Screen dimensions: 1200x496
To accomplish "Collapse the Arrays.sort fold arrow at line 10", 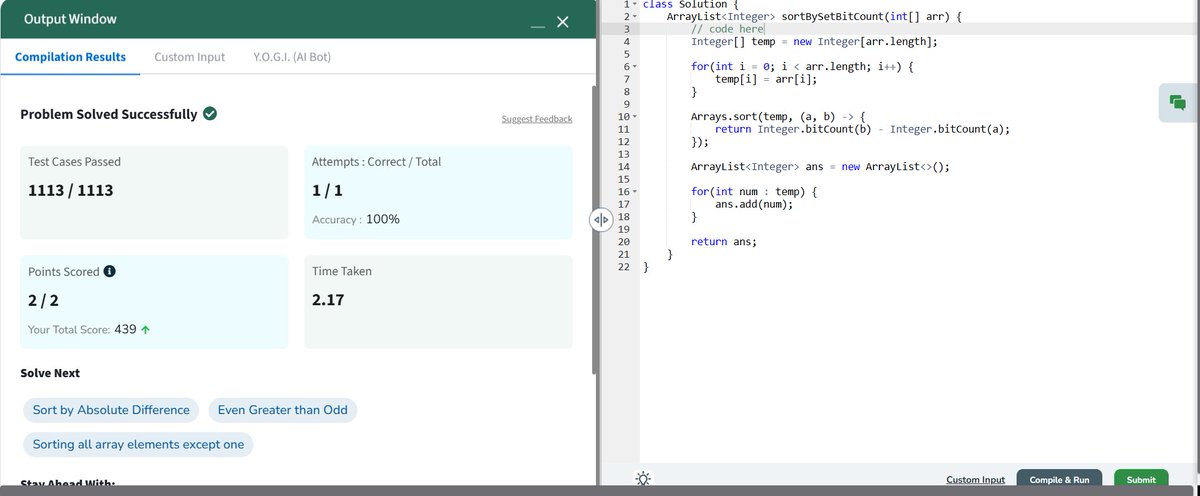I will click(634, 117).
